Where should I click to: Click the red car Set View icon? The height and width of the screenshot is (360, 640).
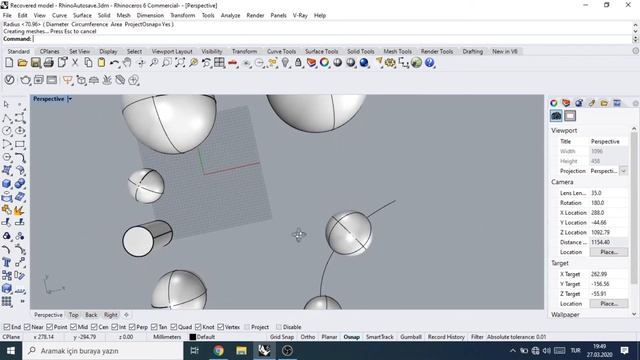pyautogui.click(x=233, y=62)
